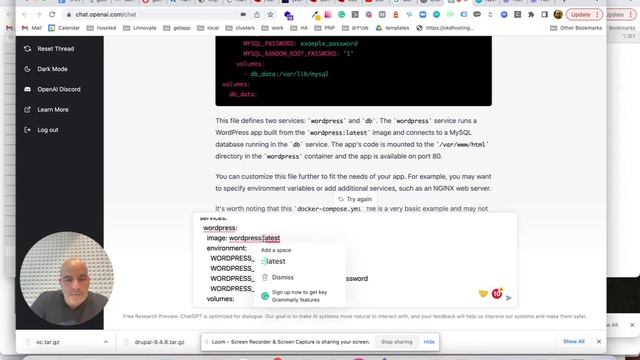Select Log out in the sidebar
640x360 pixels.
[x=48, y=130]
